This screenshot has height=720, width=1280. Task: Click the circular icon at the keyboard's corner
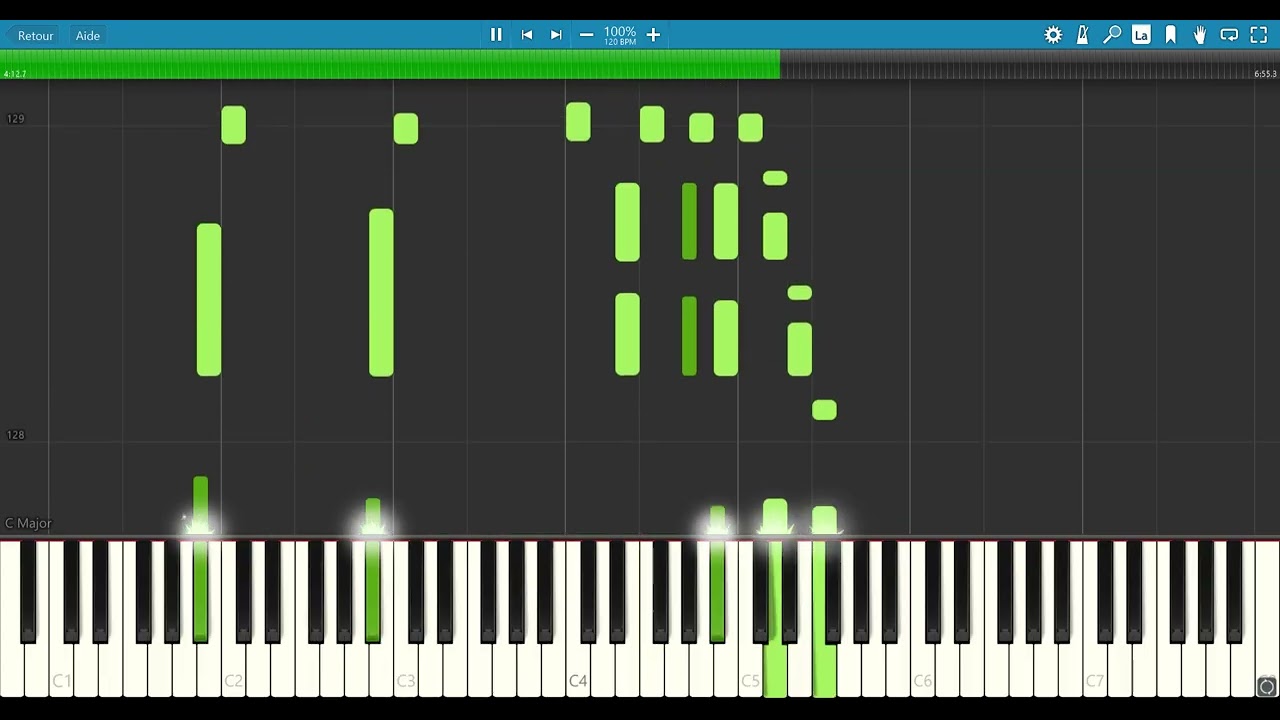point(1266,686)
